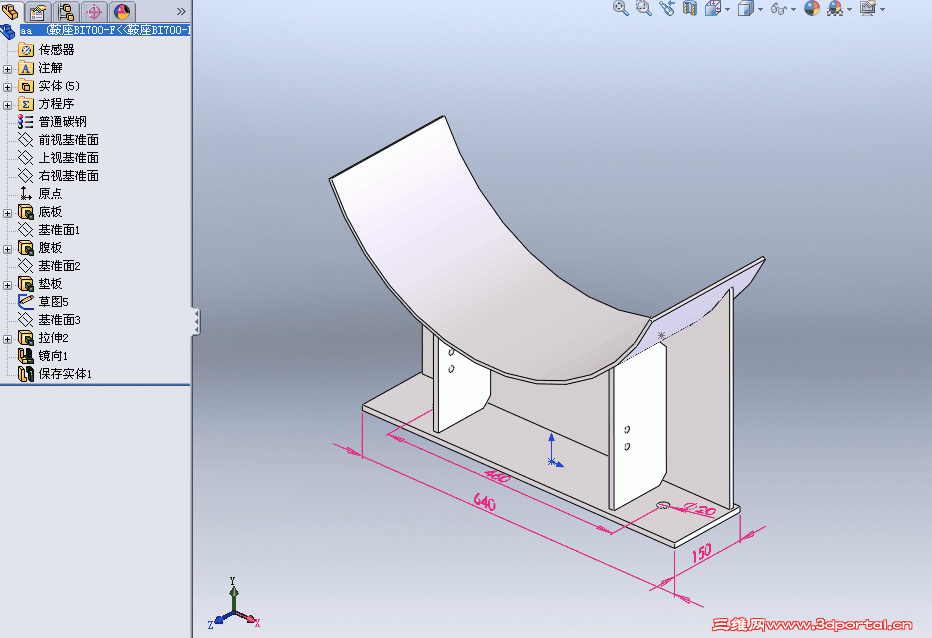
Task: Click the plane icon beside 右视基准面
Action: point(26,175)
